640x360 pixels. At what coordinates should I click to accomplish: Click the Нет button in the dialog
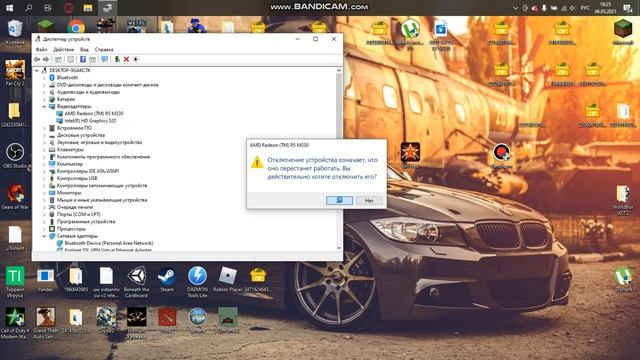coord(369,200)
